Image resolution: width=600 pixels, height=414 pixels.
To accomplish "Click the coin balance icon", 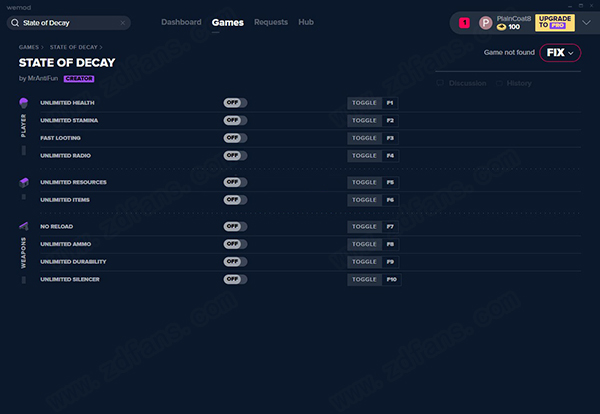I will click(x=501, y=27).
